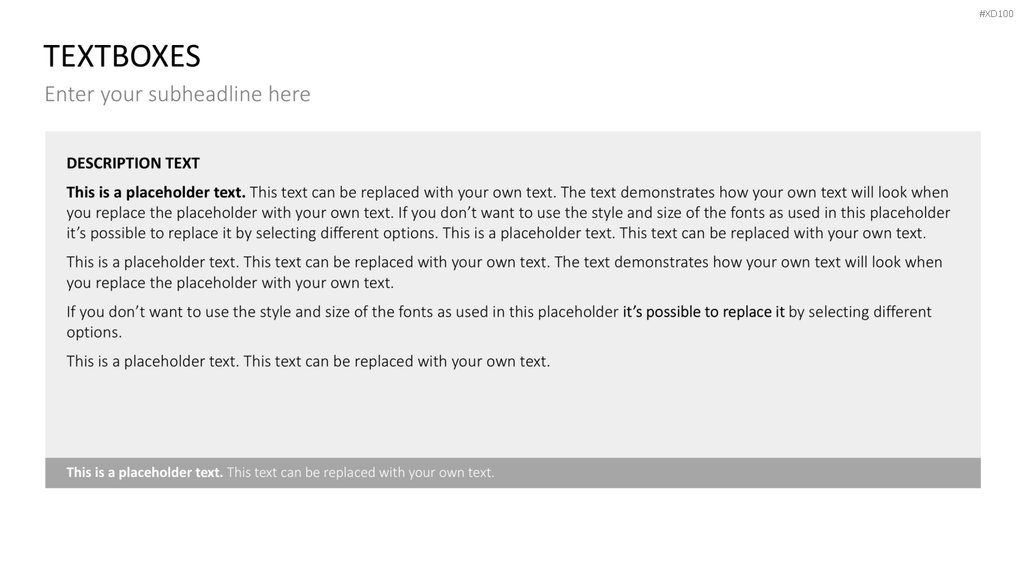Click the TEXTBOXES title heading
The width and height of the screenshot is (1024, 576).
coord(122,56)
